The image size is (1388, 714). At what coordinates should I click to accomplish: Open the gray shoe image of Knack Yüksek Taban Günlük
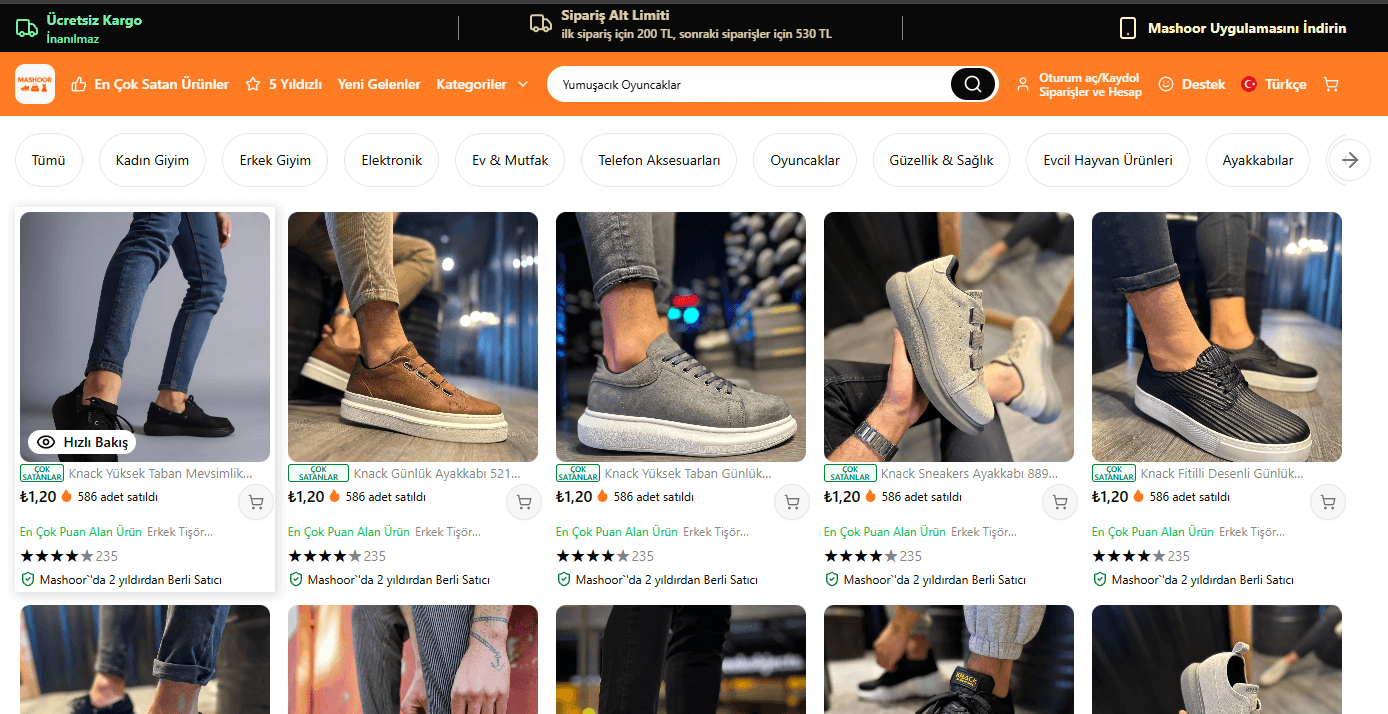click(681, 337)
